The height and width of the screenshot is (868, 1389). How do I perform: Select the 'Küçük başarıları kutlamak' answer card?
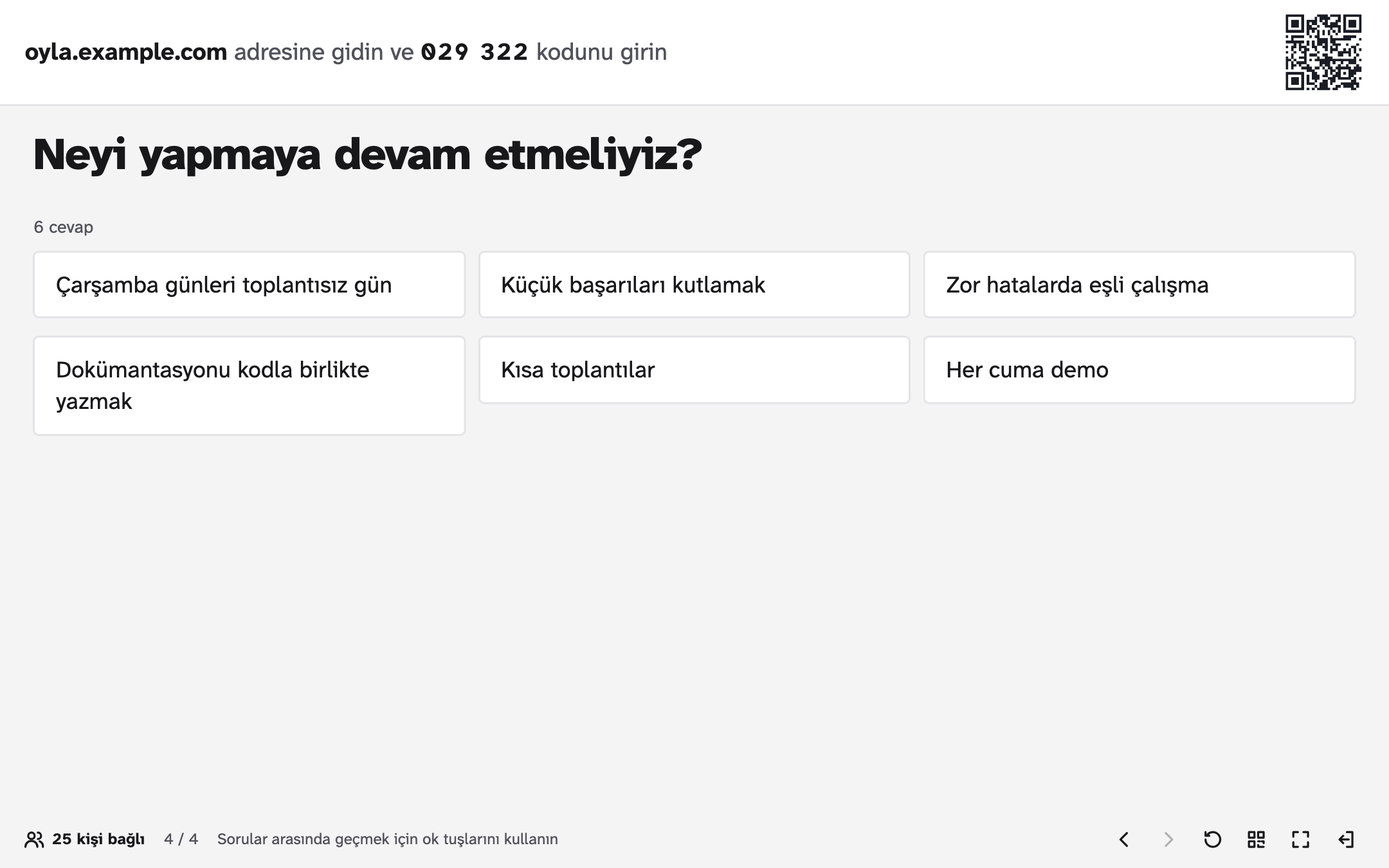pos(694,285)
